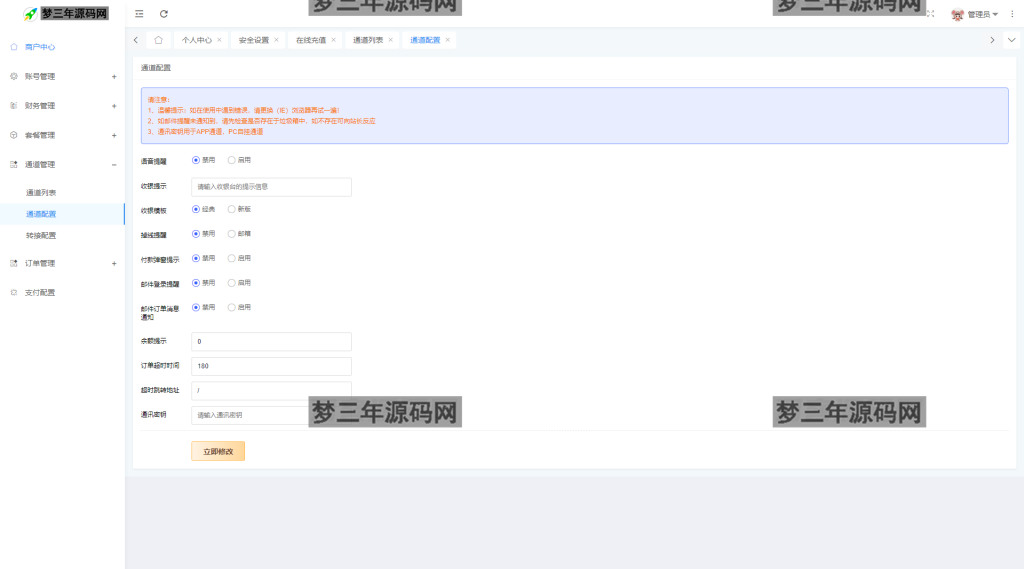Image resolution: width=1024 pixels, height=569 pixels.
Task: Close the 安全设置 tab
Action: point(276,40)
